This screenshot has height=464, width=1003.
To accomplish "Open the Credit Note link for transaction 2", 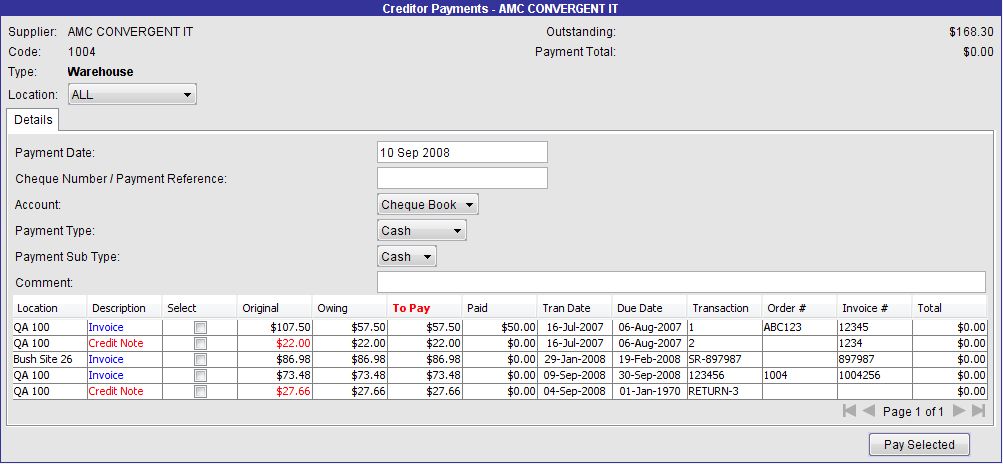I will pyautogui.click(x=116, y=343).
